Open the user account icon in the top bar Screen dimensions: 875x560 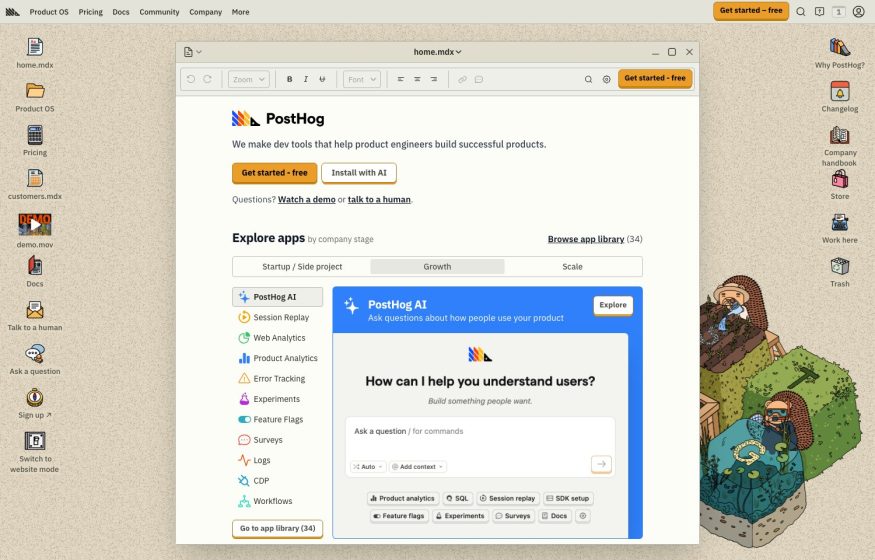click(x=858, y=12)
